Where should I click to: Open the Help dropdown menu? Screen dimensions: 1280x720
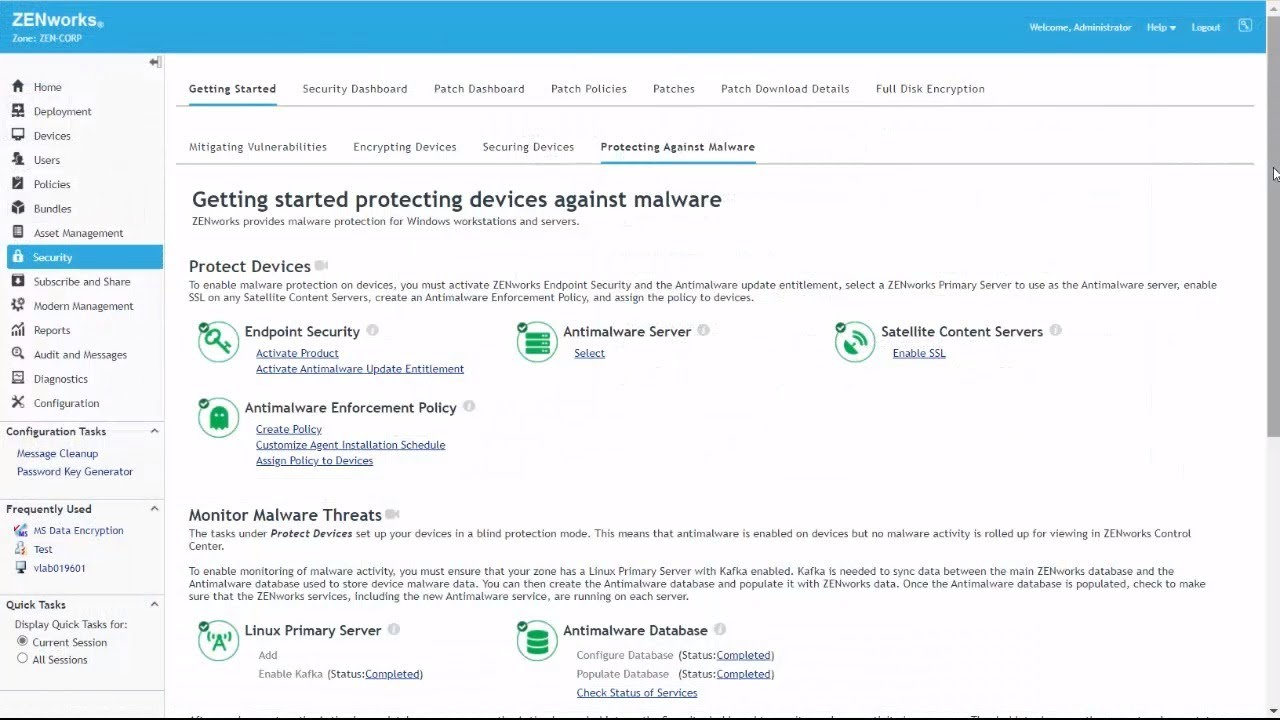pos(1161,27)
